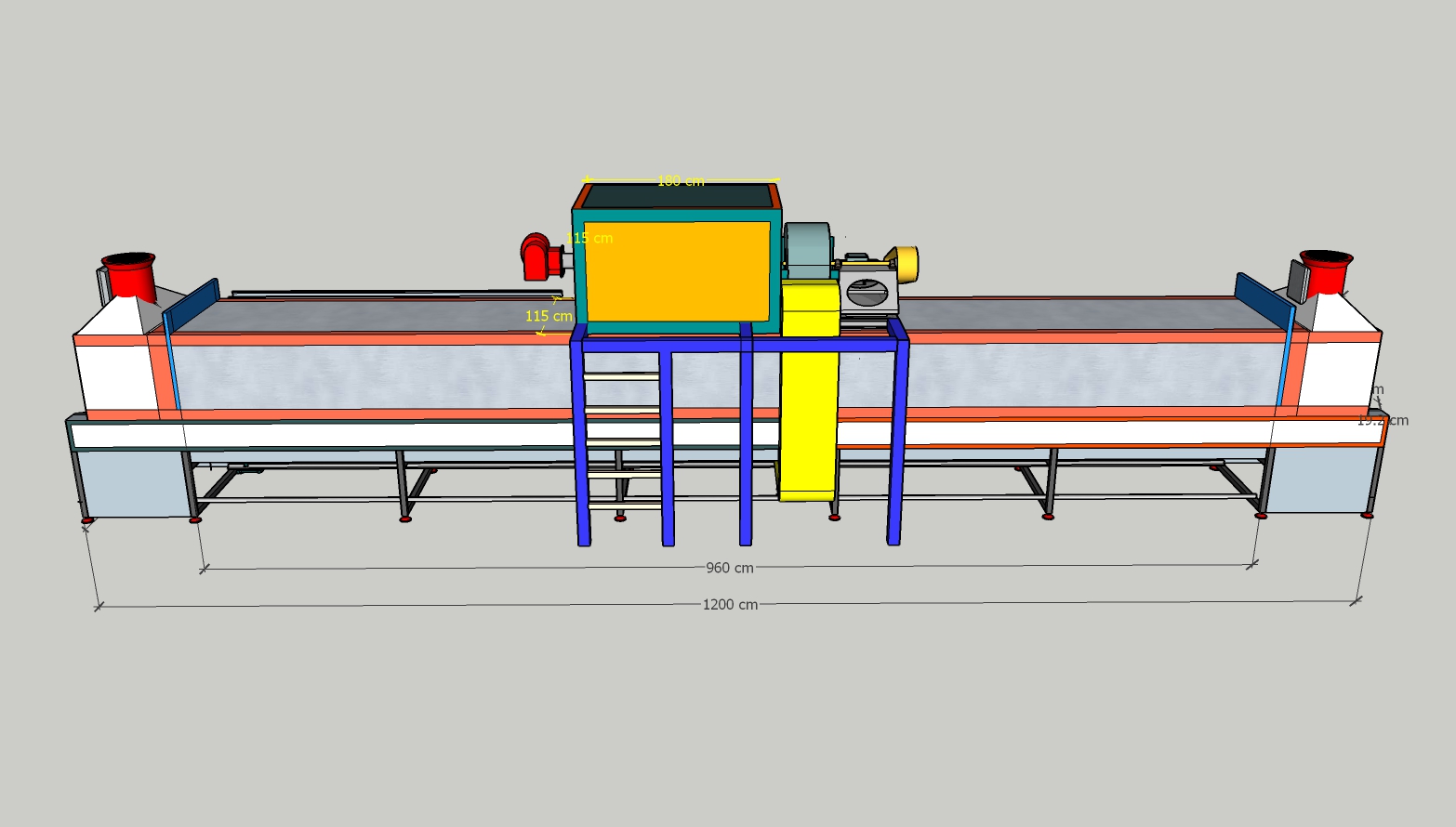Click the dark top face of the teal box
The image size is (1456, 827).
coord(679,196)
